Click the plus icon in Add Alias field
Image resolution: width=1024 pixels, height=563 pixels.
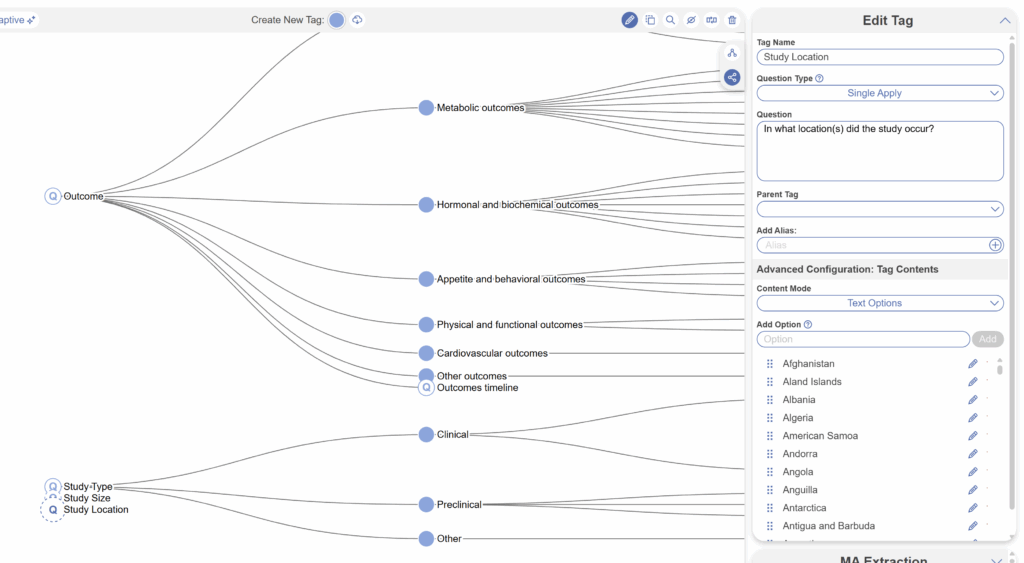tap(995, 245)
